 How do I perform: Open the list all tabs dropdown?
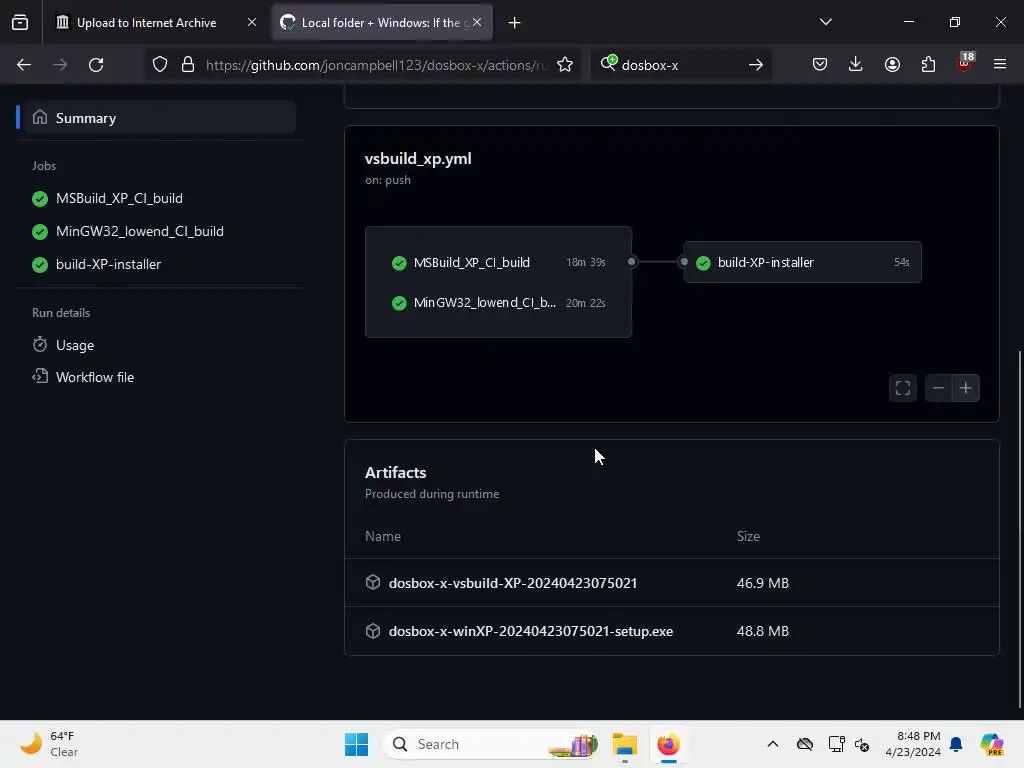point(825,22)
